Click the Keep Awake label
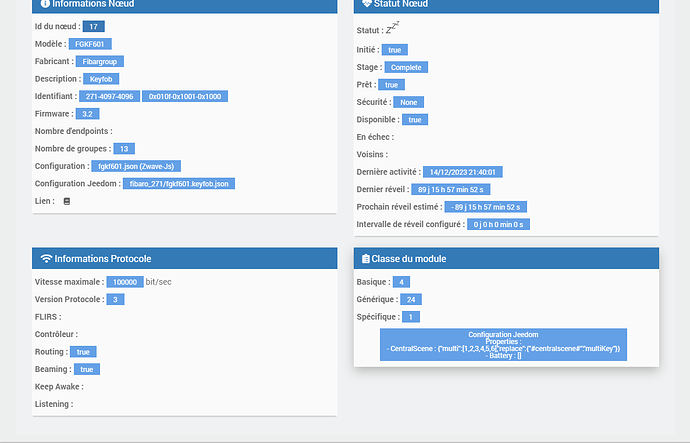 pyautogui.click(x=59, y=387)
